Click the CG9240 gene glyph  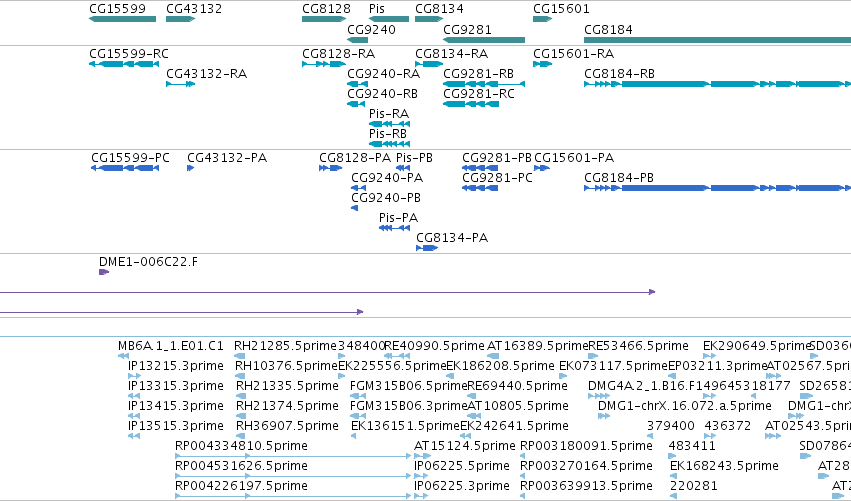pyautogui.click(x=358, y=40)
